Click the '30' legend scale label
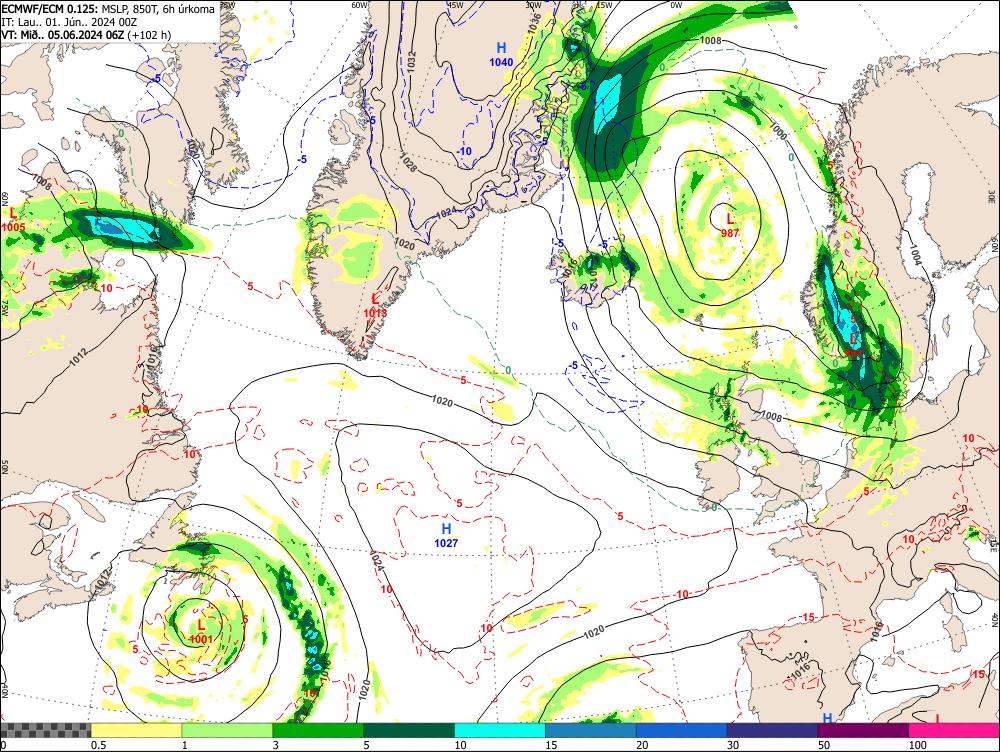The width and height of the screenshot is (1000, 752). click(733, 745)
